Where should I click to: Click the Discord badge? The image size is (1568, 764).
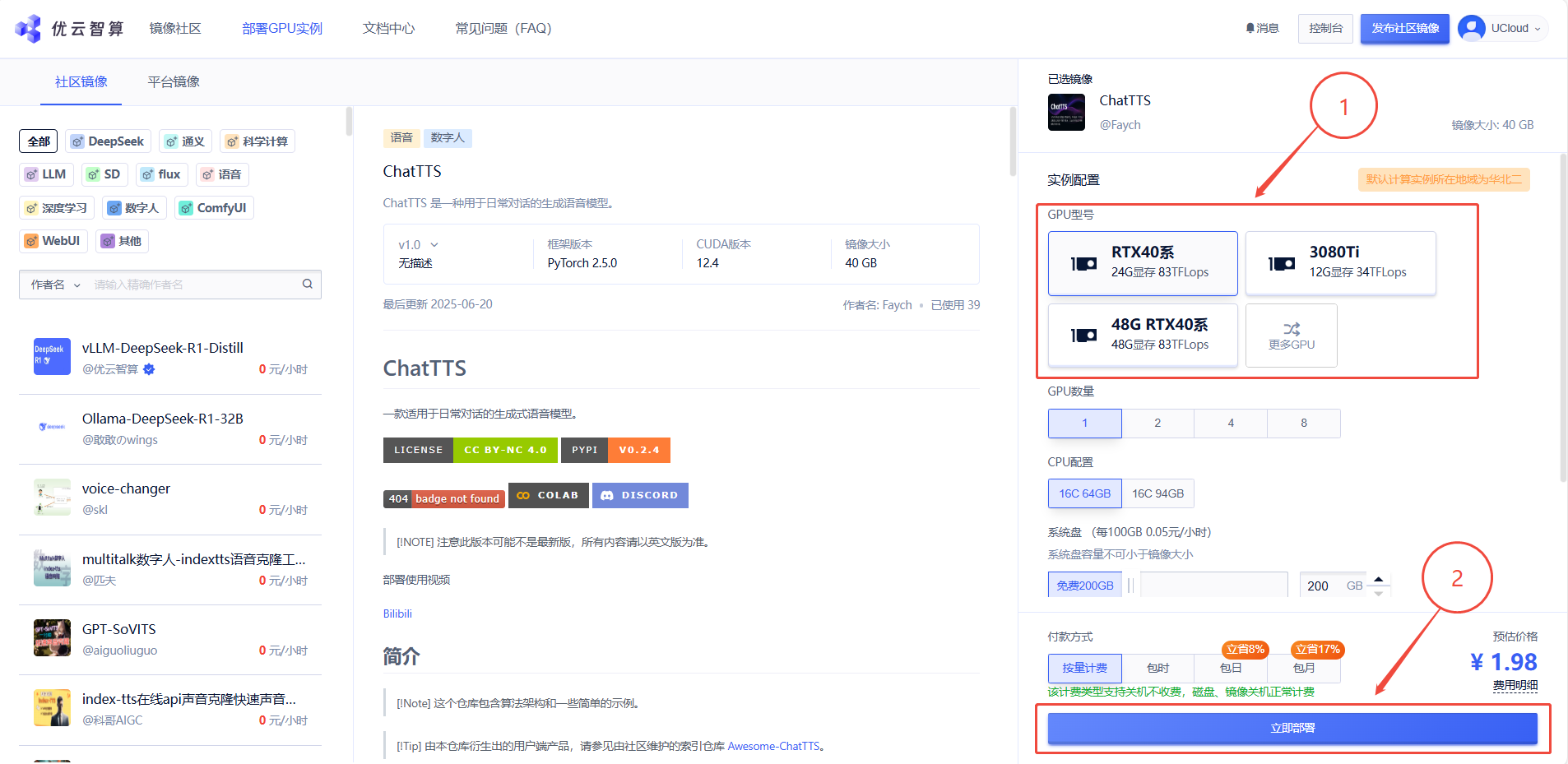tap(640, 495)
